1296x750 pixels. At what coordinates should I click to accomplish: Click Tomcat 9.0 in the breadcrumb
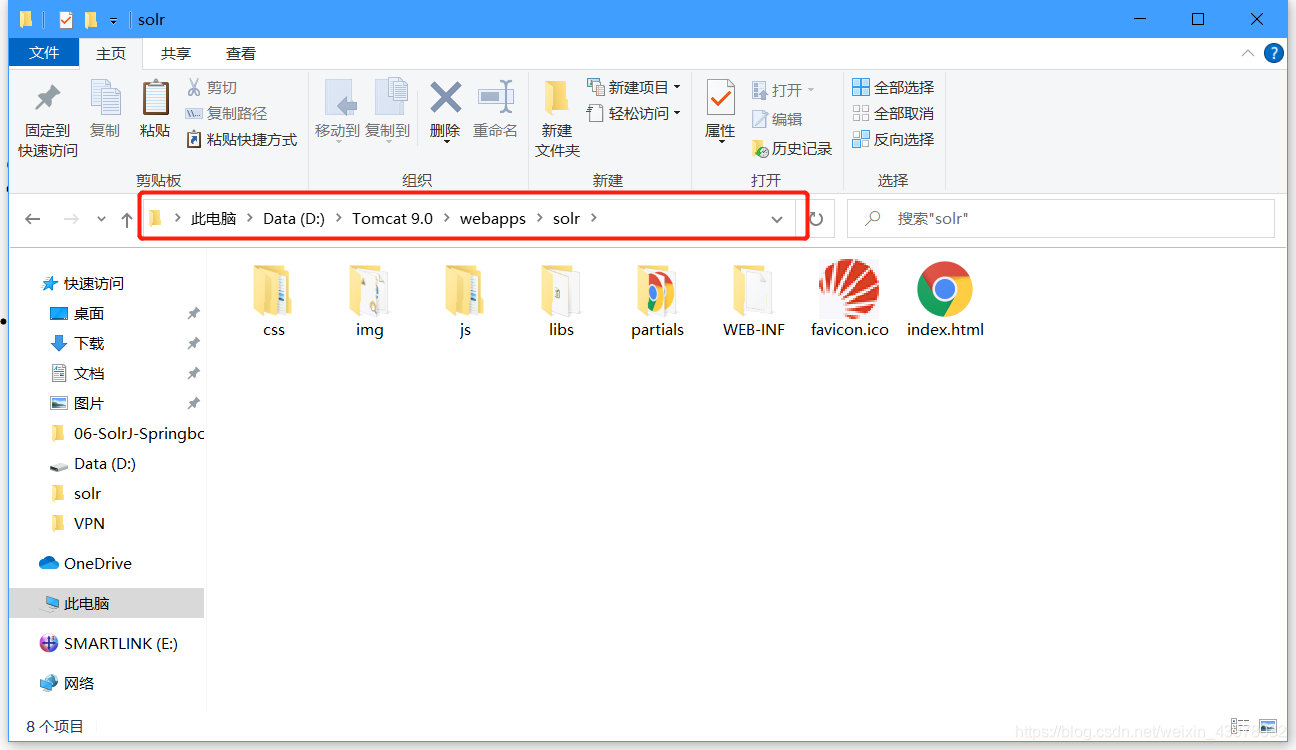(392, 218)
